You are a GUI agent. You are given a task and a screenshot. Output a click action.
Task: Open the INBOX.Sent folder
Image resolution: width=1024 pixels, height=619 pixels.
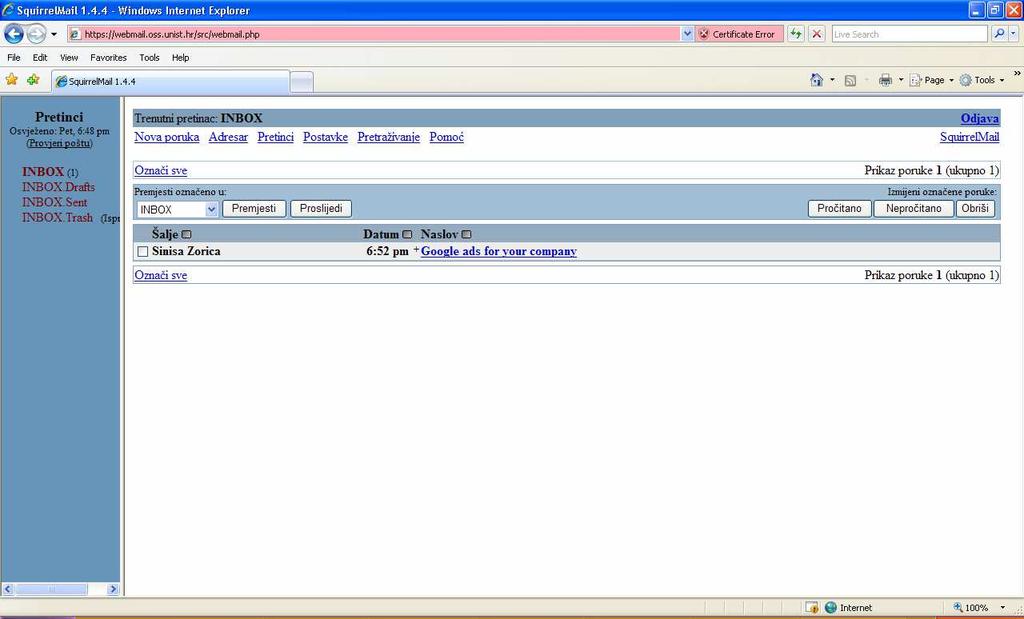(x=54, y=202)
